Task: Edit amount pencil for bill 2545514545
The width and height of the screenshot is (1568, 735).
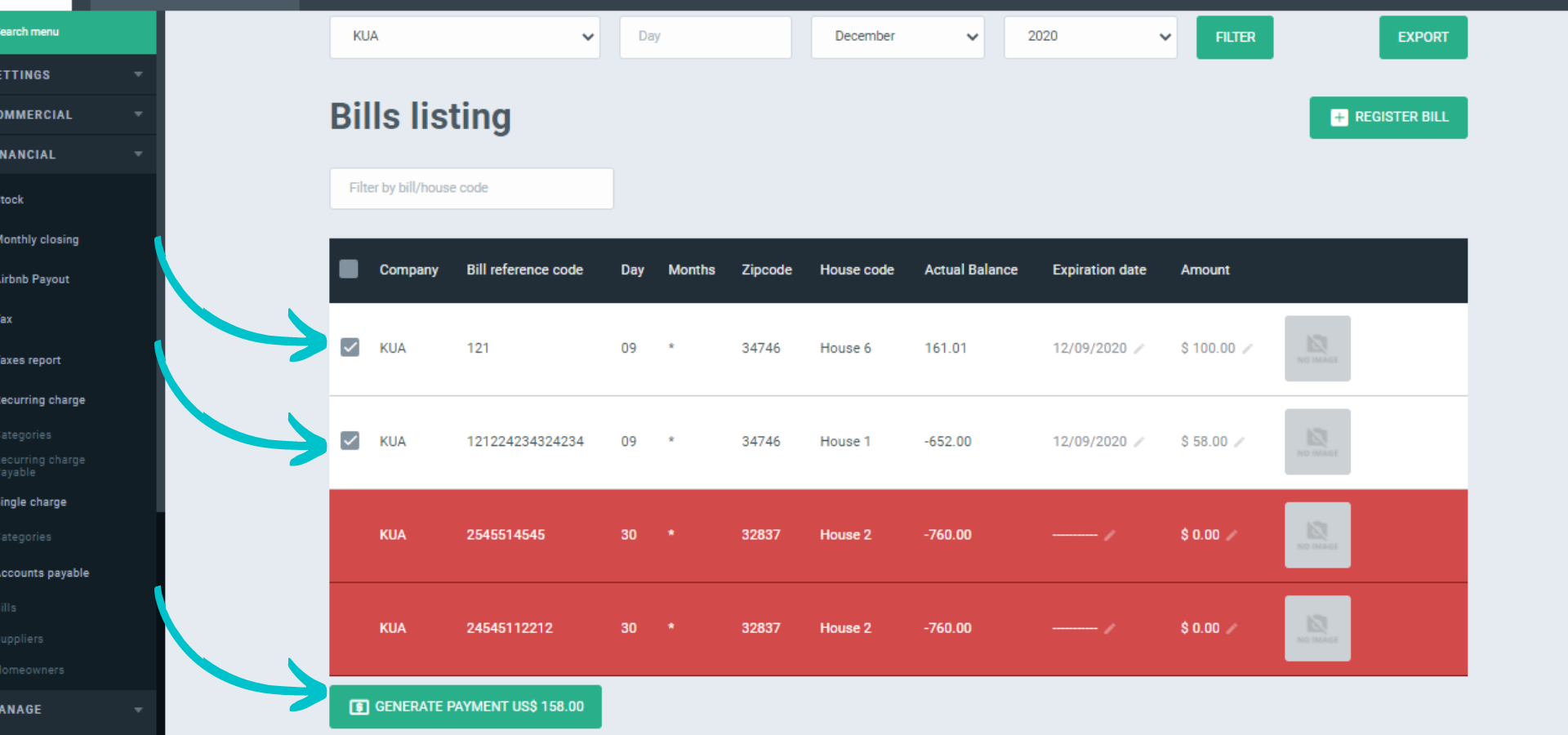Action: [x=1232, y=536]
